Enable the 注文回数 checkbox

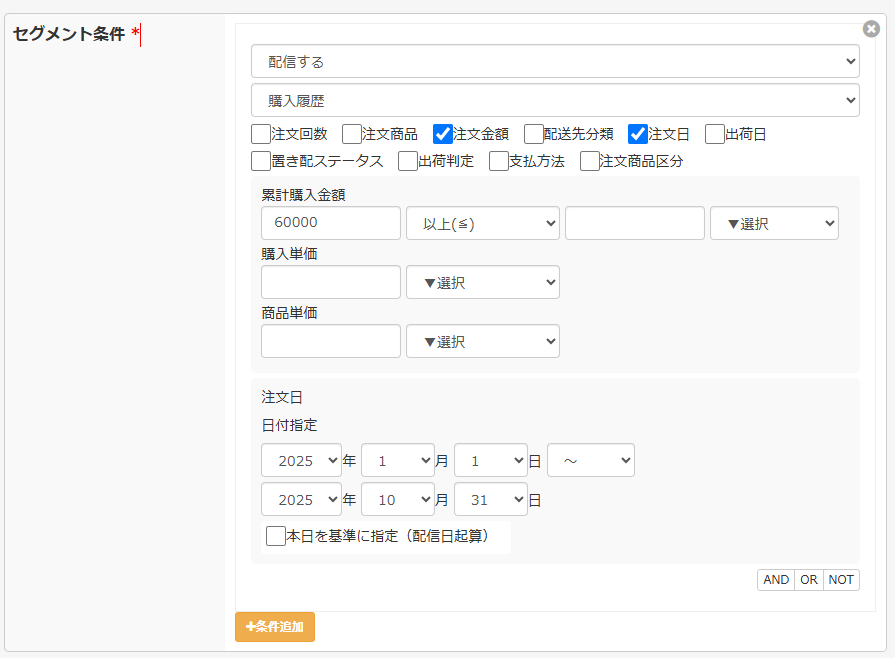(261, 134)
